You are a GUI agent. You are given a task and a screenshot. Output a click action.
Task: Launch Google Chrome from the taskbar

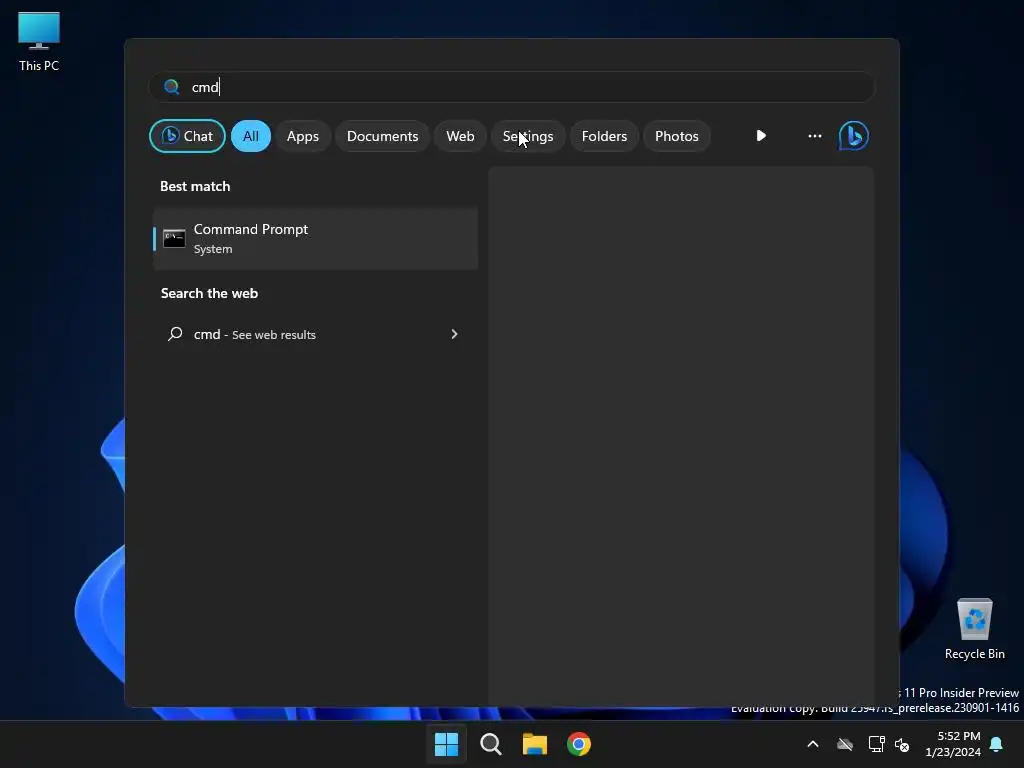pos(579,744)
